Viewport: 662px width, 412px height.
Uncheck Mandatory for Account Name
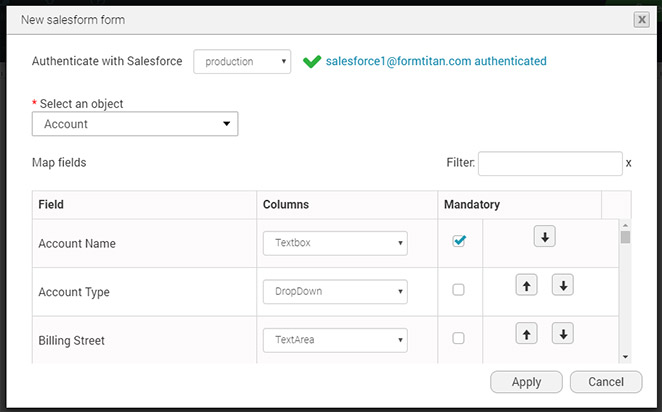point(459,241)
